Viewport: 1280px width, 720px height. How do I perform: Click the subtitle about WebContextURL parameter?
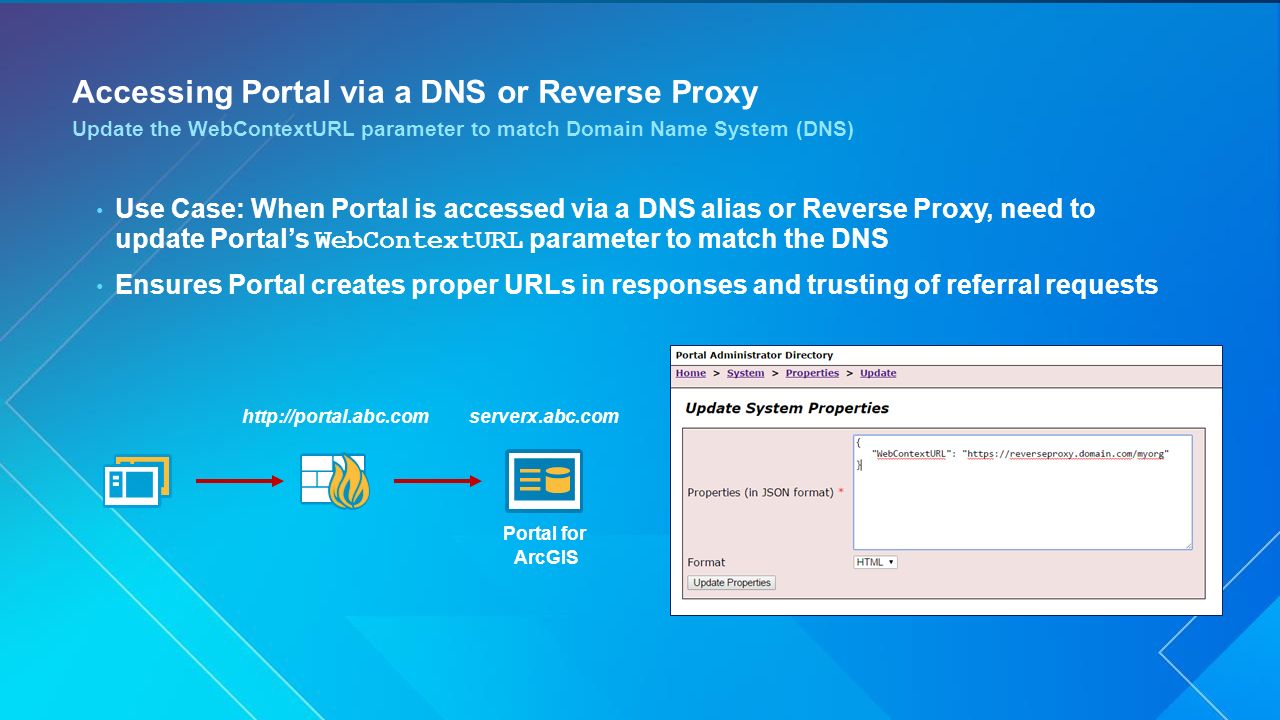pos(463,130)
